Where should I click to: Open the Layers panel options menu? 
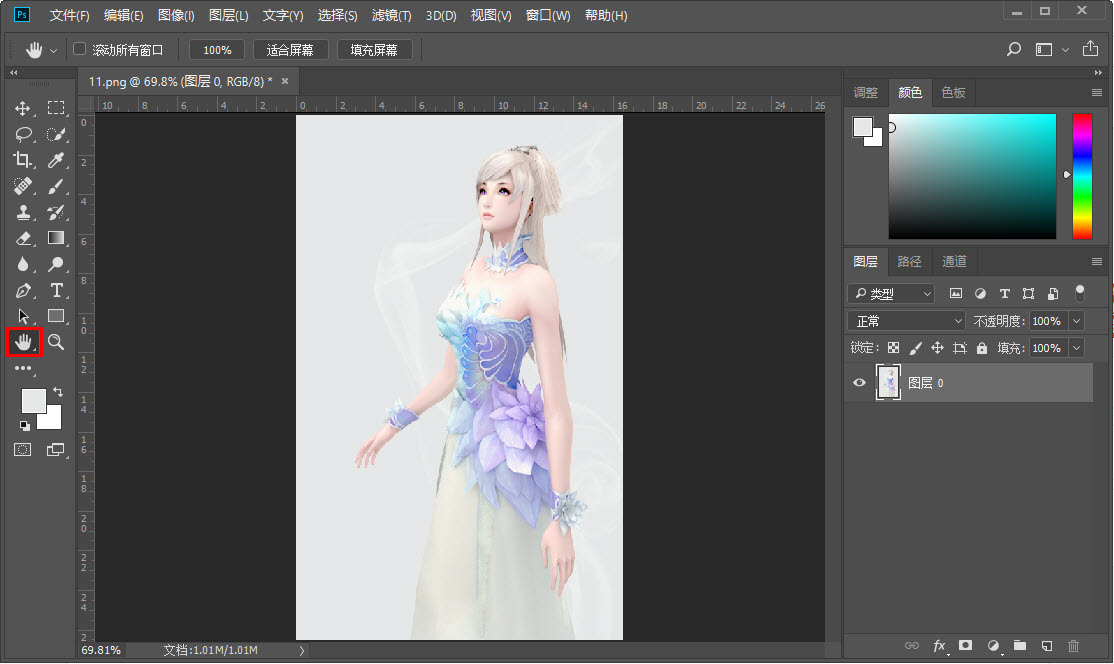pos(1097,261)
